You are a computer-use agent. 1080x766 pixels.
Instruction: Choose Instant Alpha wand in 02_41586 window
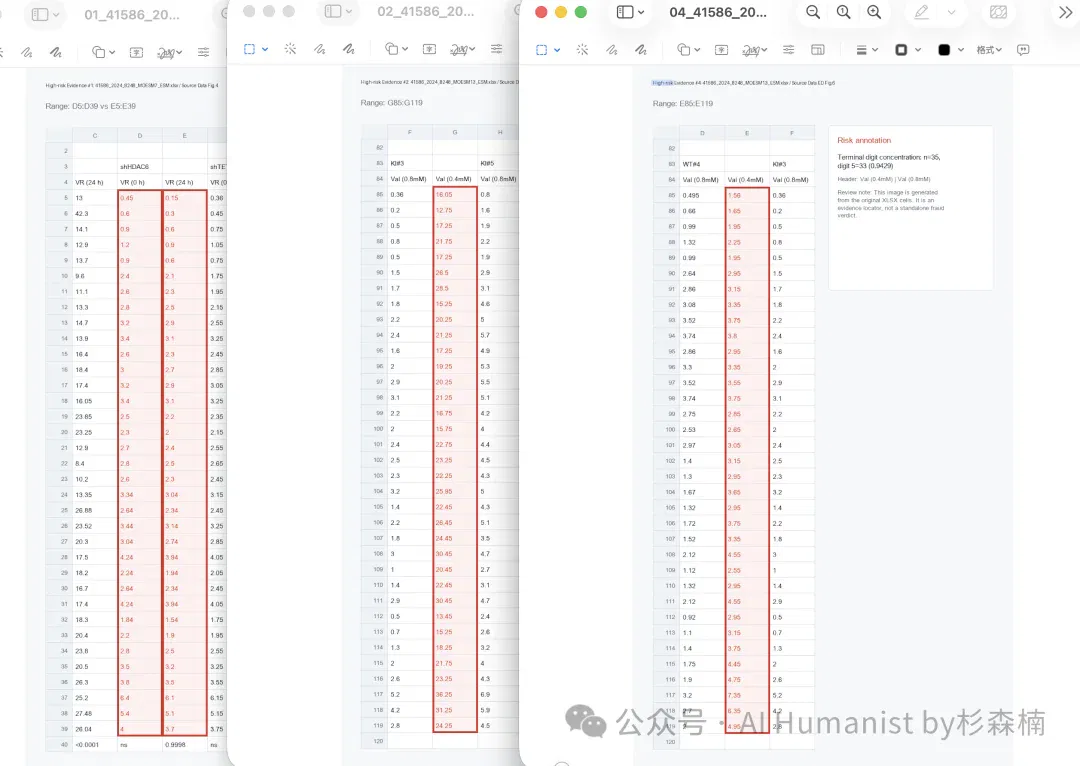coord(291,49)
